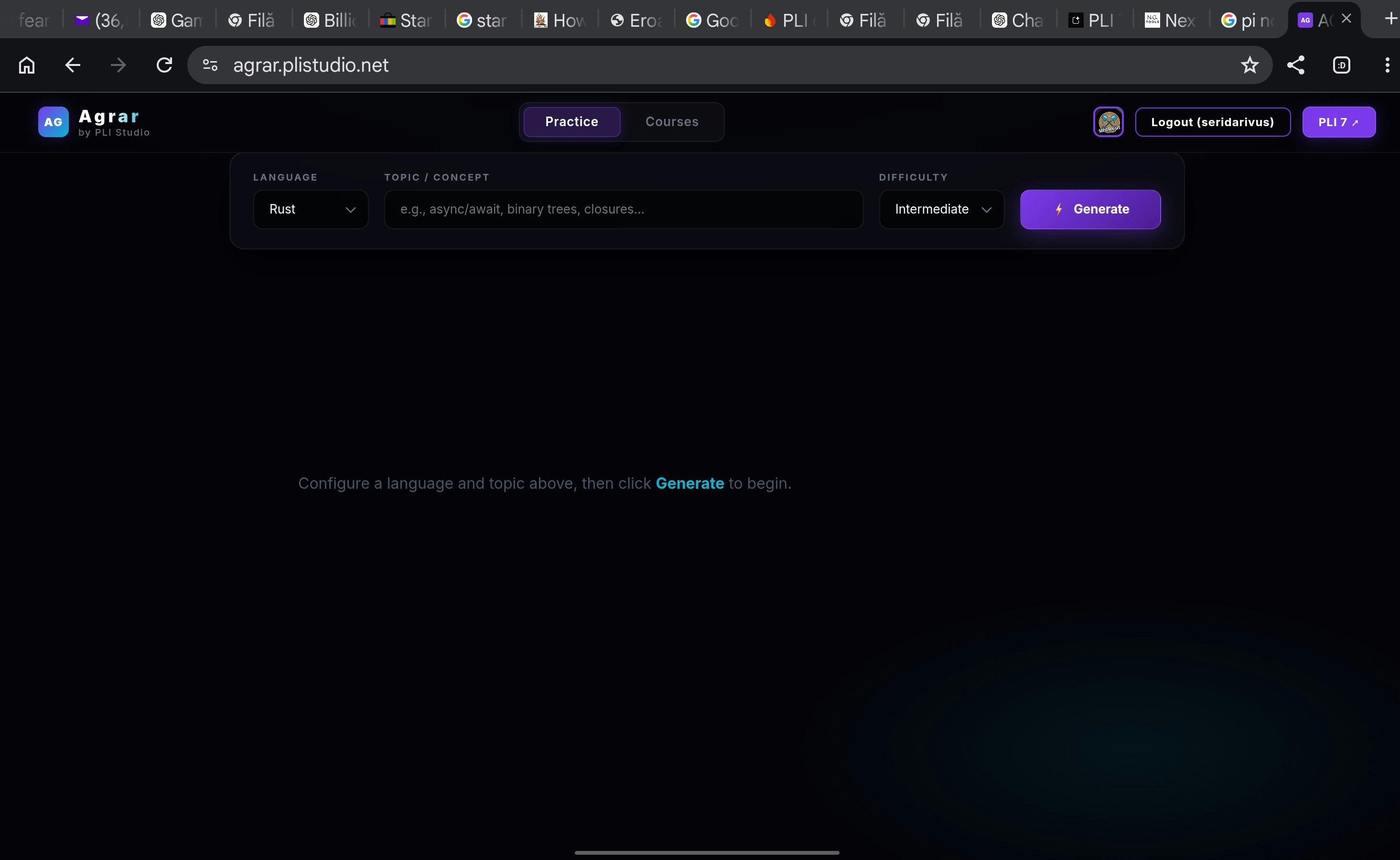
Task: Switch to the flame icon 'PLI' tab
Action: [x=789, y=21]
